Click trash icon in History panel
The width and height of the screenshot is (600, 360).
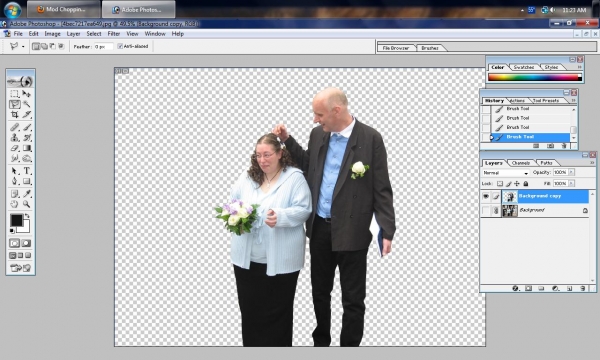[x=564, y=146]
